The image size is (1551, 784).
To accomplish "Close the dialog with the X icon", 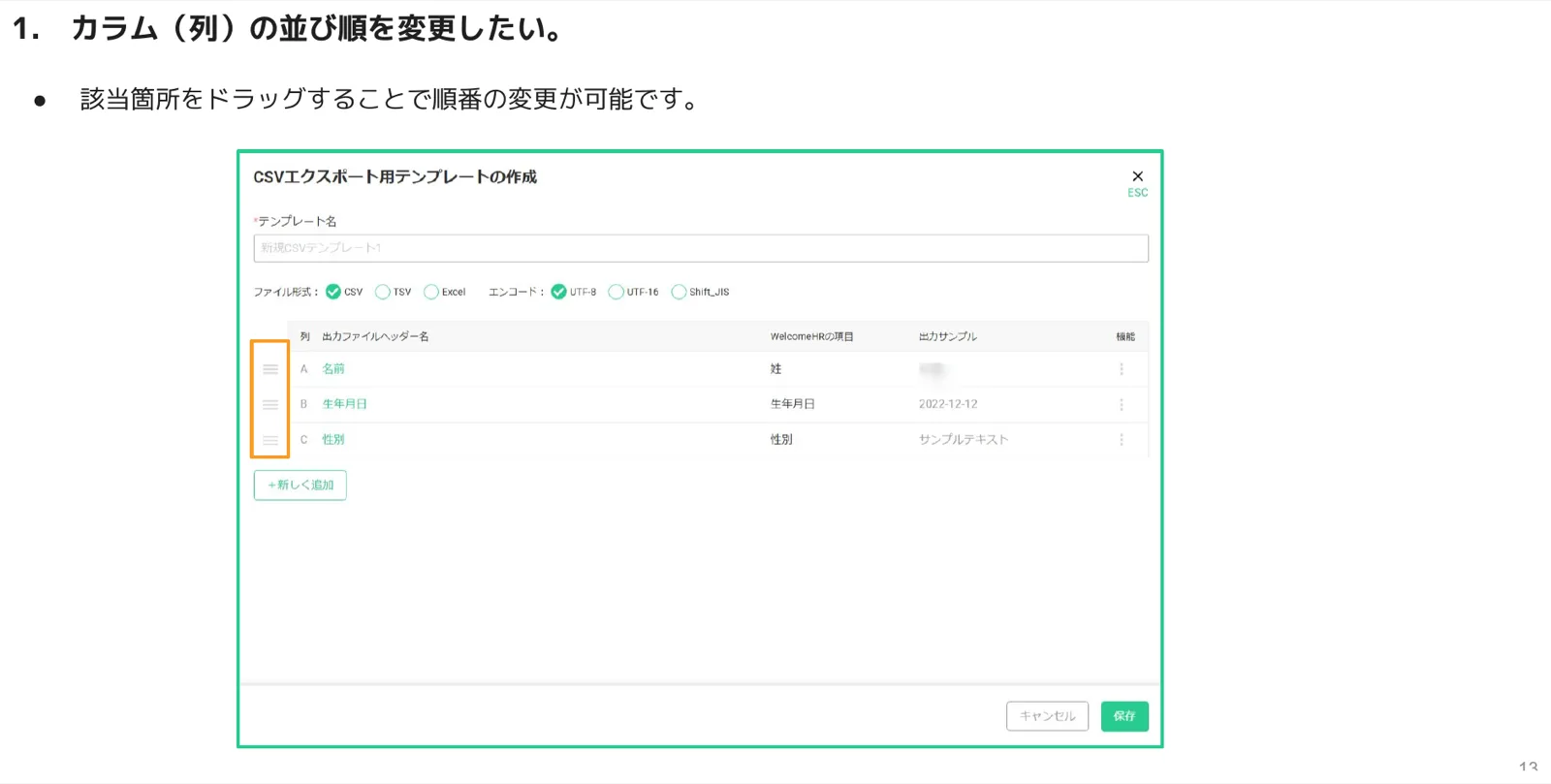I will [x=1138, y=176].
